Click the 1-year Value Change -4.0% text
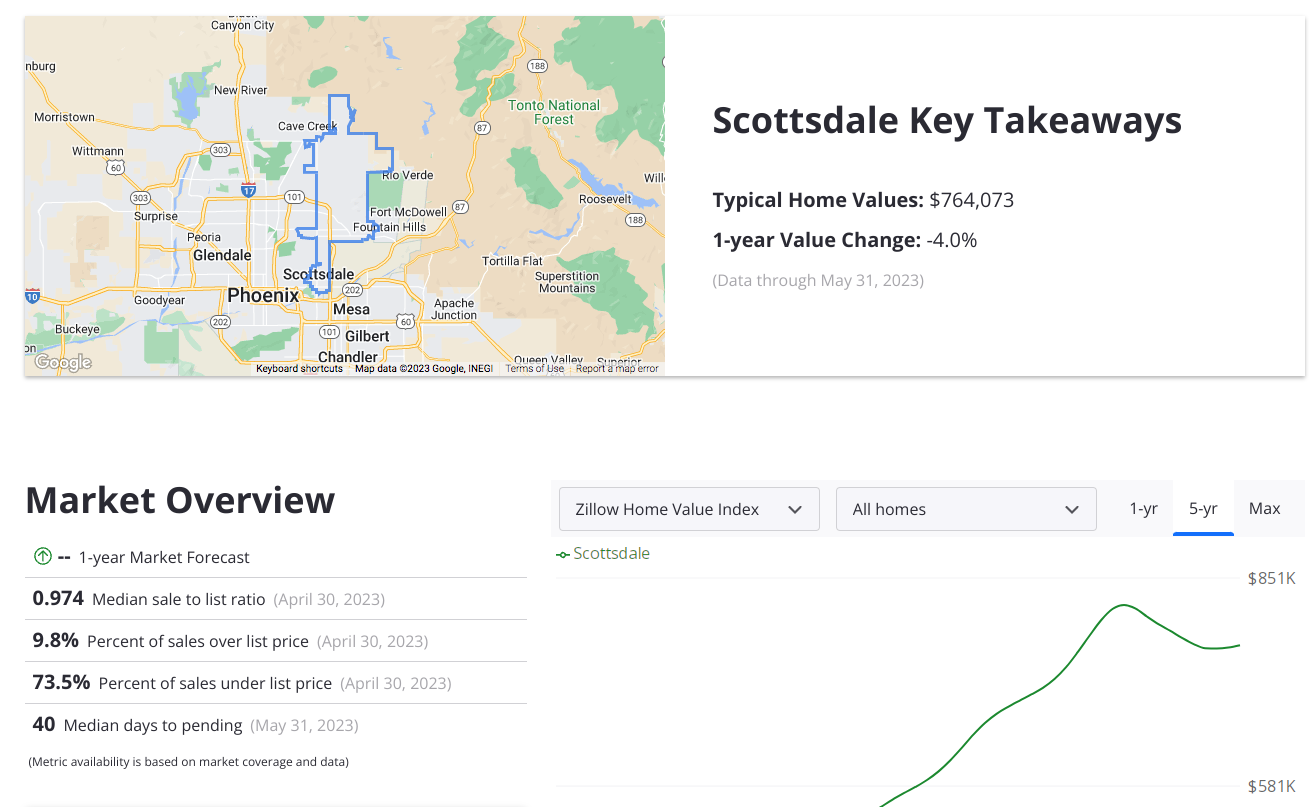Viewport: 1309px width, 807px height. pyautogui.click(x=845, y=240)
